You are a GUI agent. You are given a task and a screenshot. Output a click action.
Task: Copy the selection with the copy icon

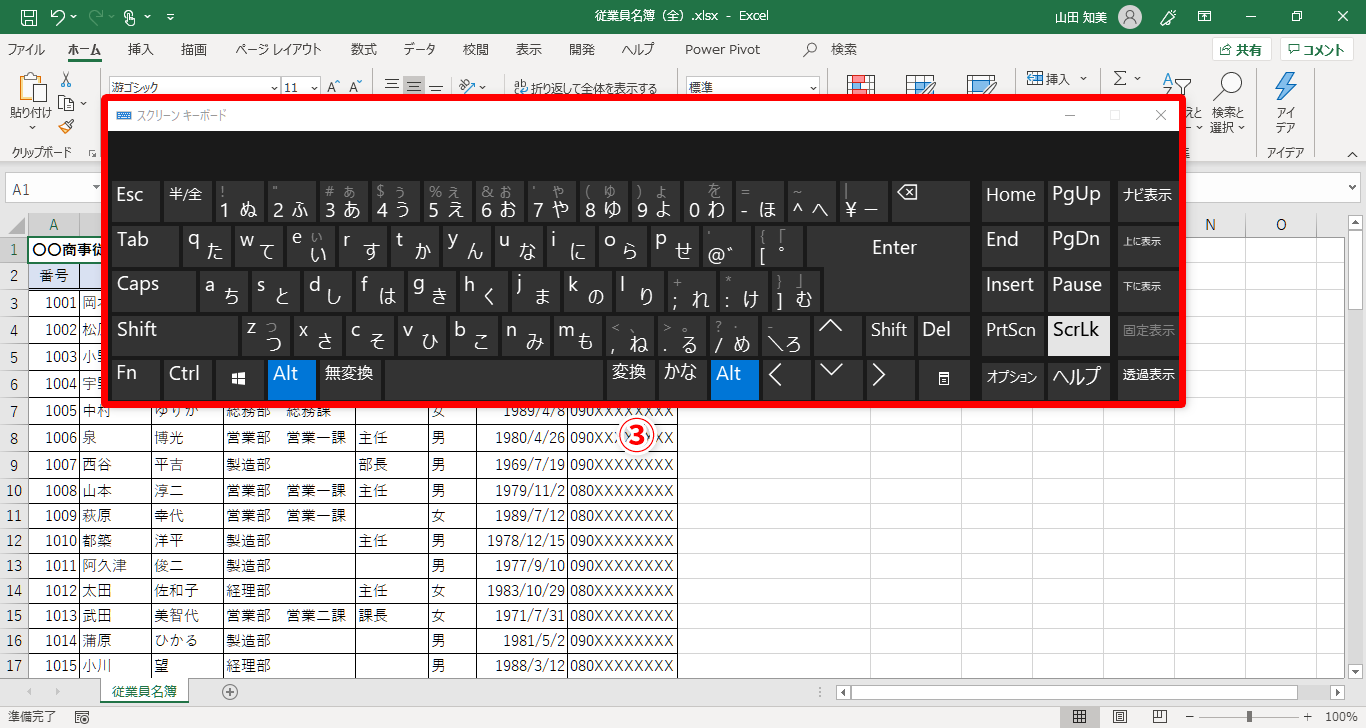66,103
